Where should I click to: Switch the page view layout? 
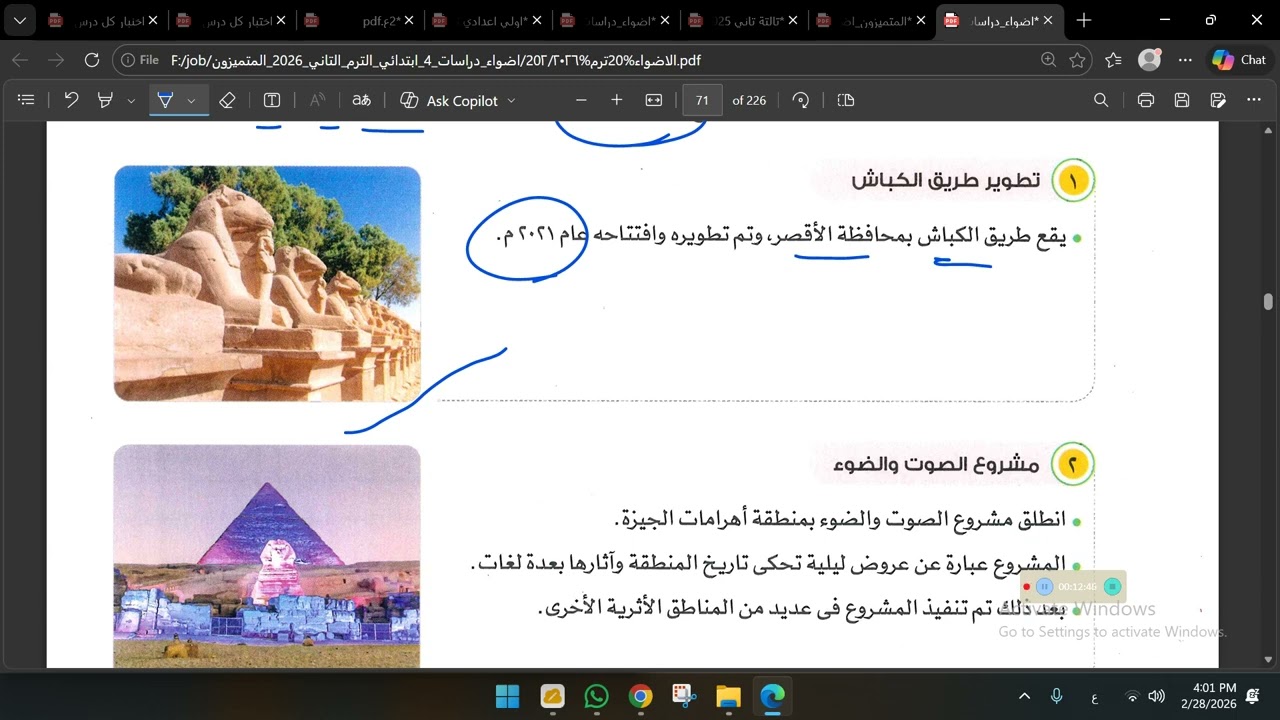(846, 100)
